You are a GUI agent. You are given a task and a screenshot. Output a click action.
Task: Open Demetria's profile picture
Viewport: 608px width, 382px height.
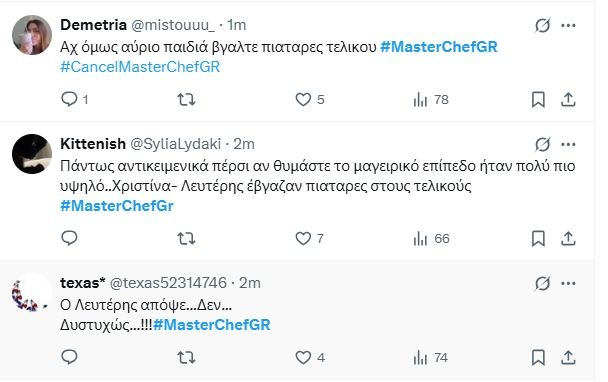tap(32, 35)
